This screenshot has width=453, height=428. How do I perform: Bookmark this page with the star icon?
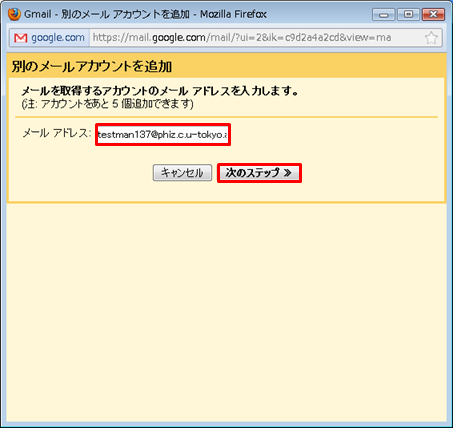tap(431, 38)
